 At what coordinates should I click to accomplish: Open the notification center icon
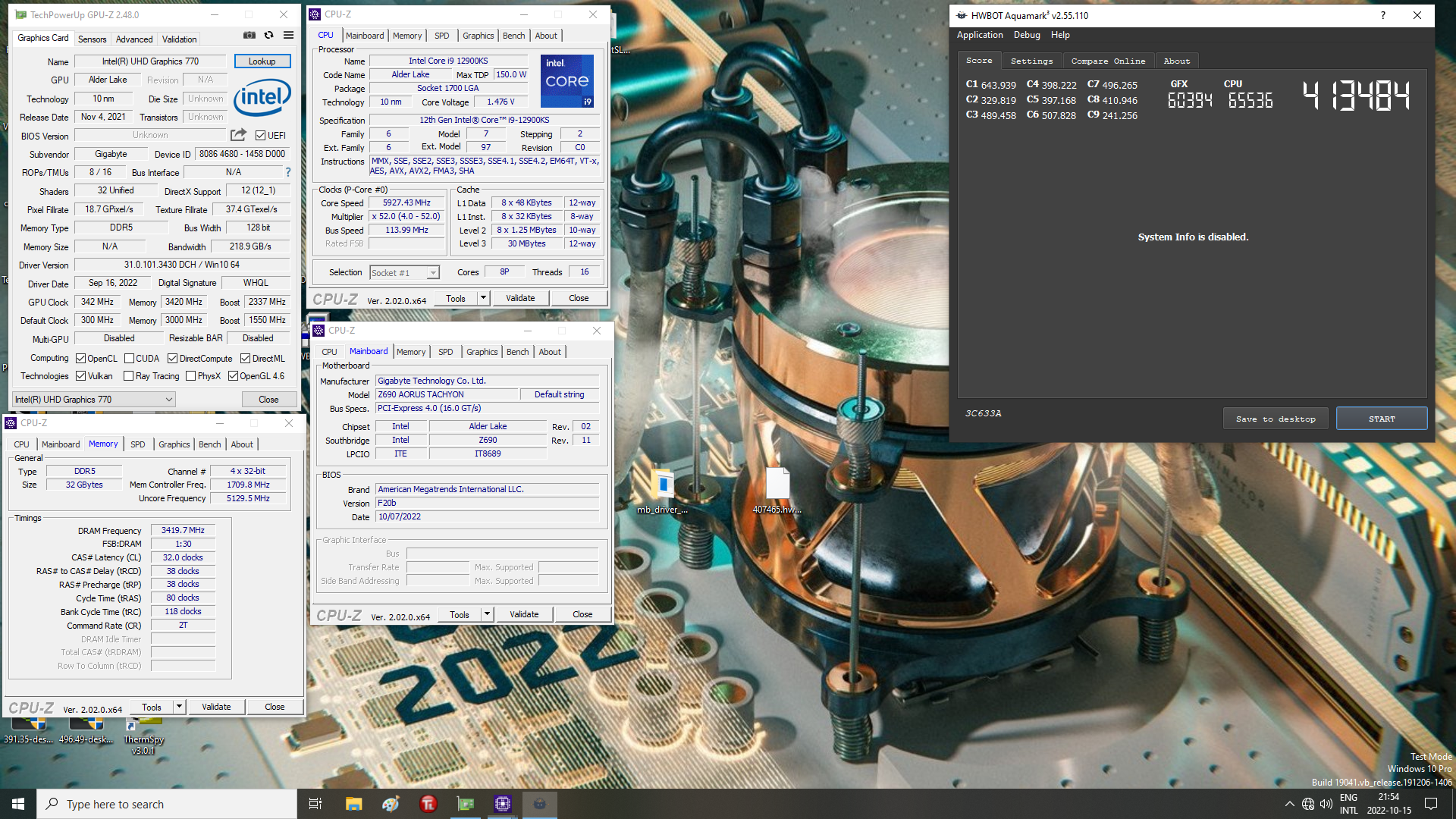(1431, 804)
